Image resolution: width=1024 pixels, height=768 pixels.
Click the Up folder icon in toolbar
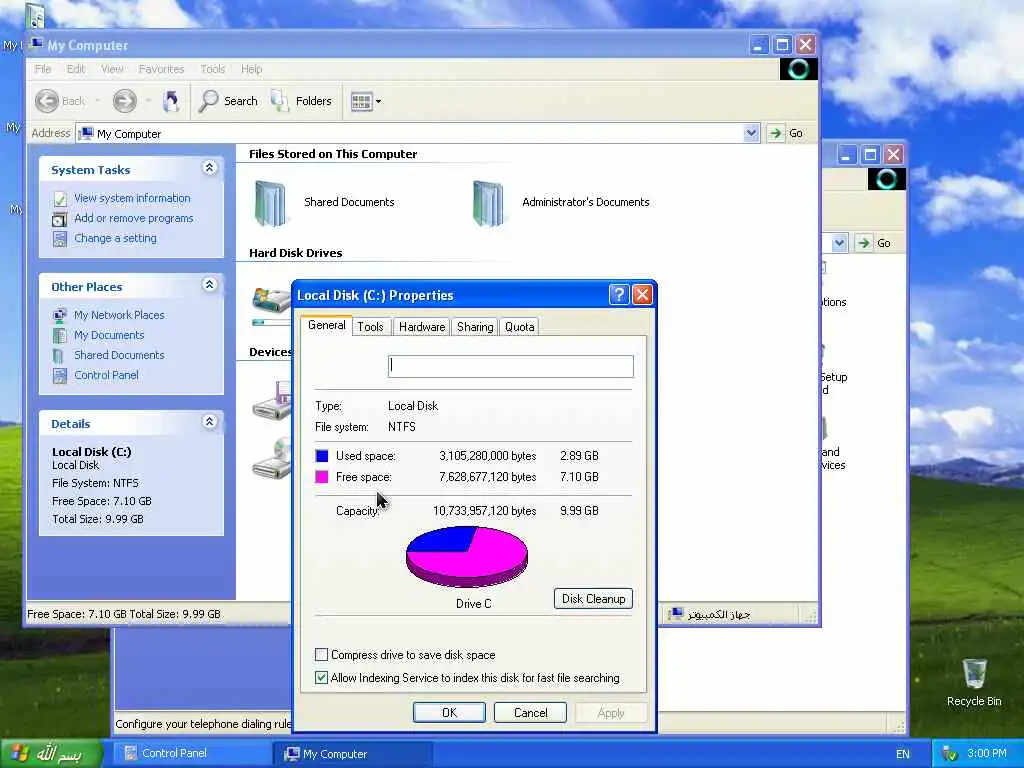[x=171, y=101]
